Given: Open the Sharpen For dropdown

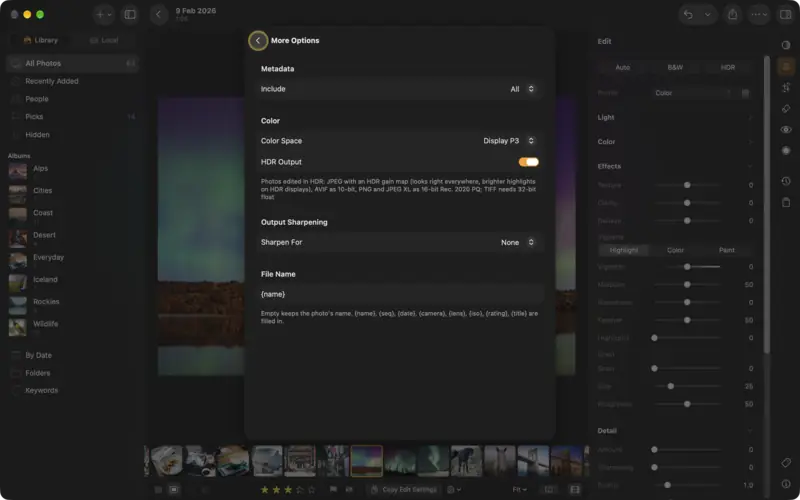Looking at the screenshot, I should click(x=399, y=242).
